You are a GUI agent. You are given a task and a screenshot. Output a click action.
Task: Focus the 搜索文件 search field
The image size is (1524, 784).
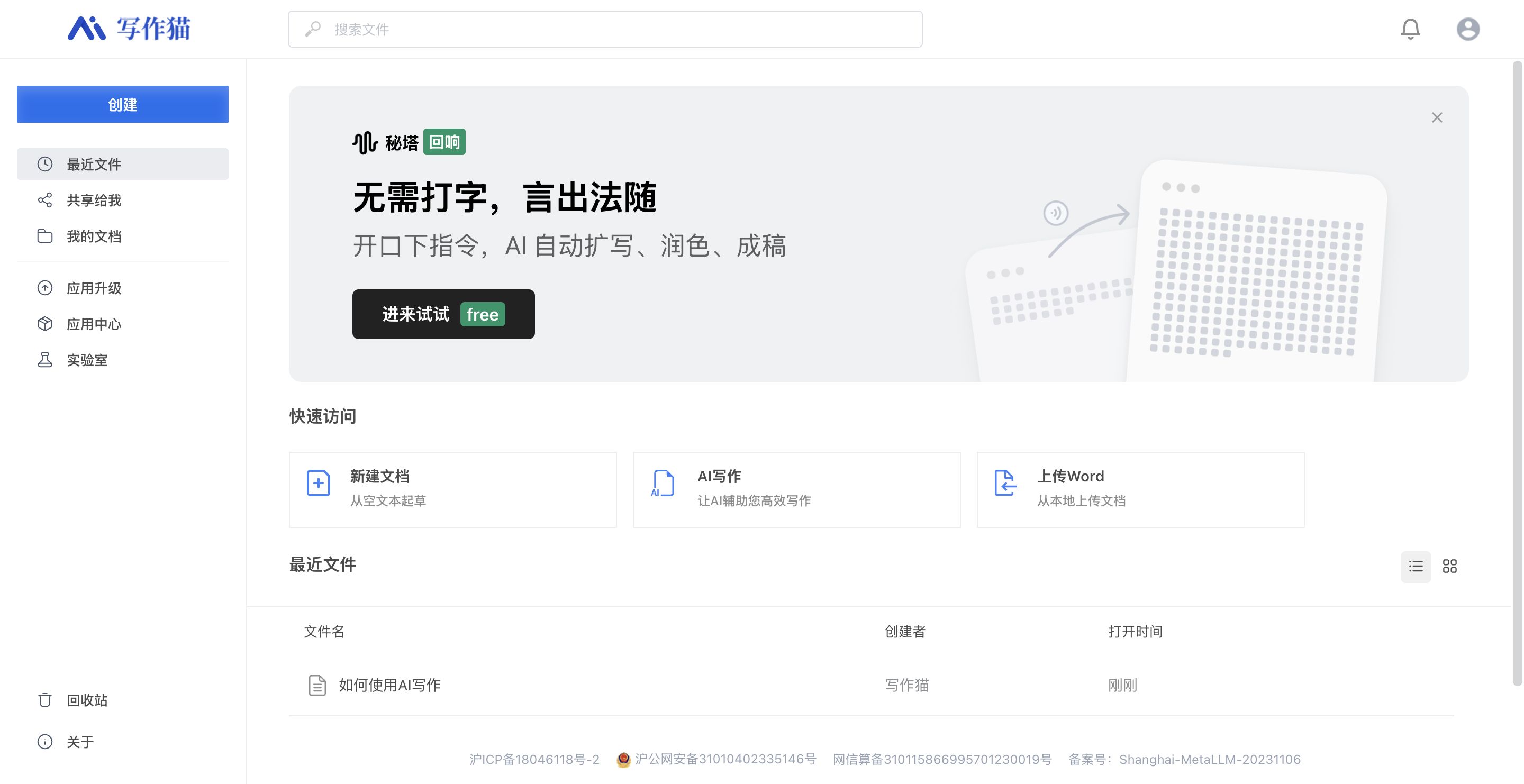coord(605,29)
